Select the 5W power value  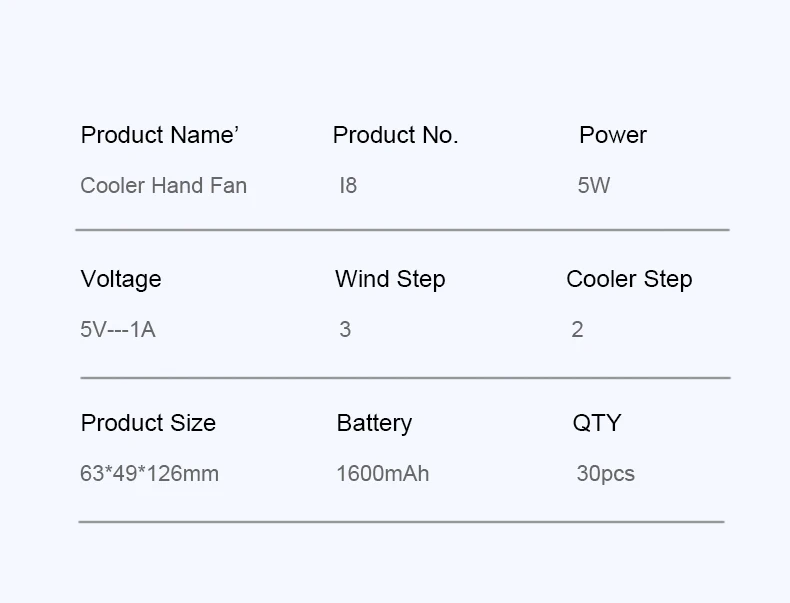[593, 186]
